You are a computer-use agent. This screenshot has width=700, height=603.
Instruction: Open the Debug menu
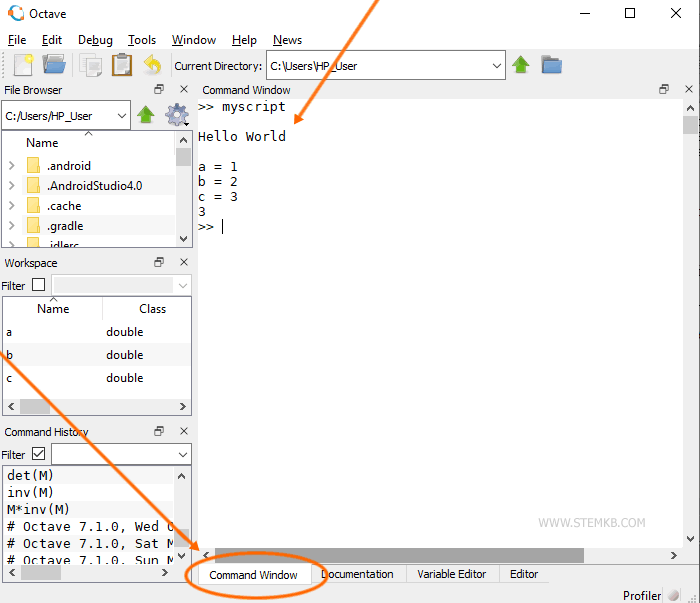(x=95, y=40)
